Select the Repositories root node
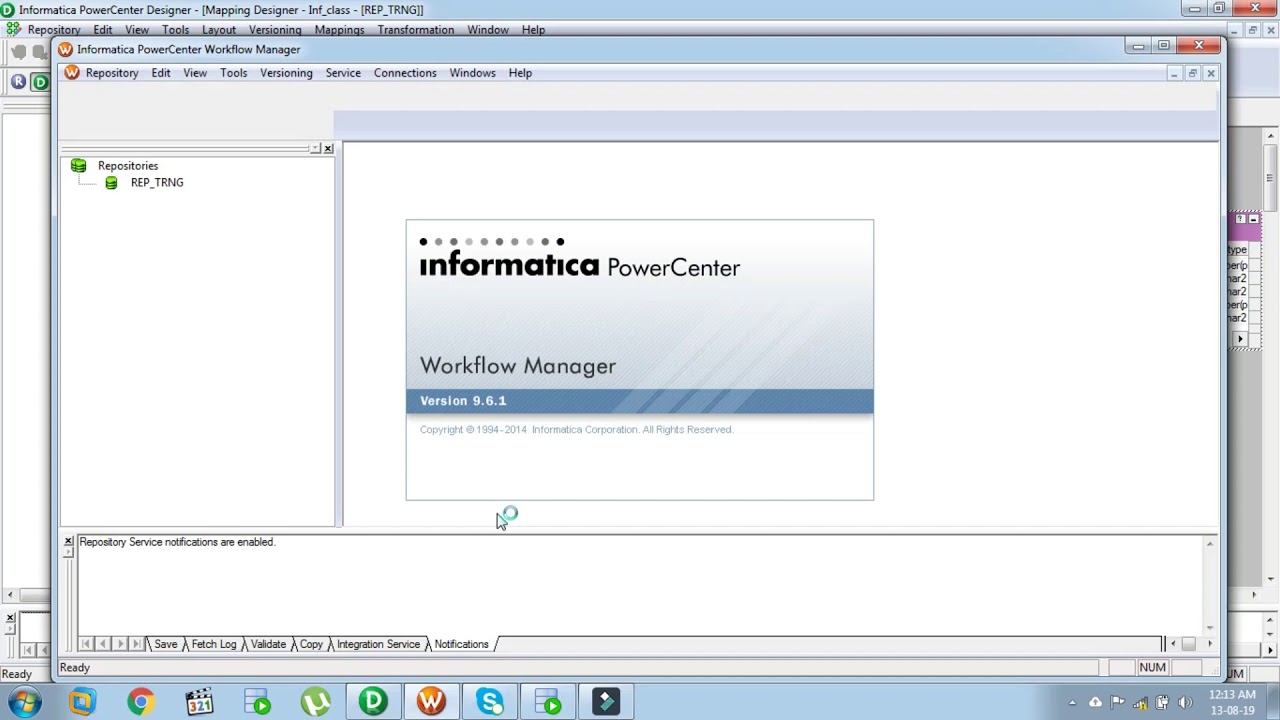 [128, 166]
